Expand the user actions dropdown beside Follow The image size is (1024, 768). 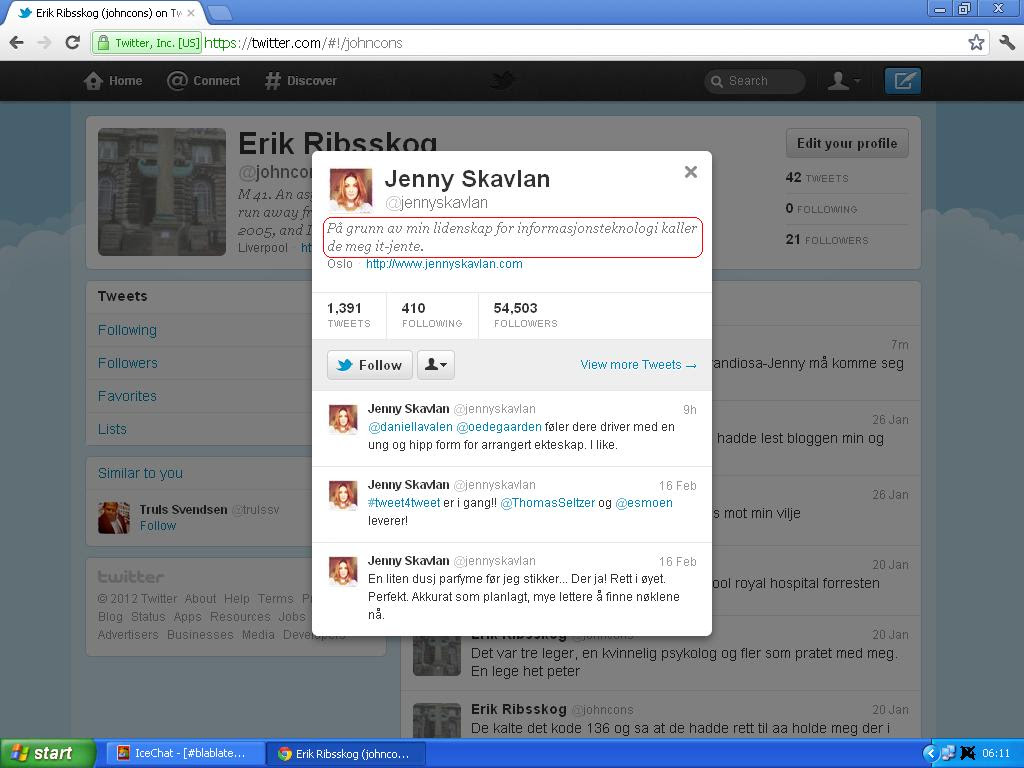(436, 365)
